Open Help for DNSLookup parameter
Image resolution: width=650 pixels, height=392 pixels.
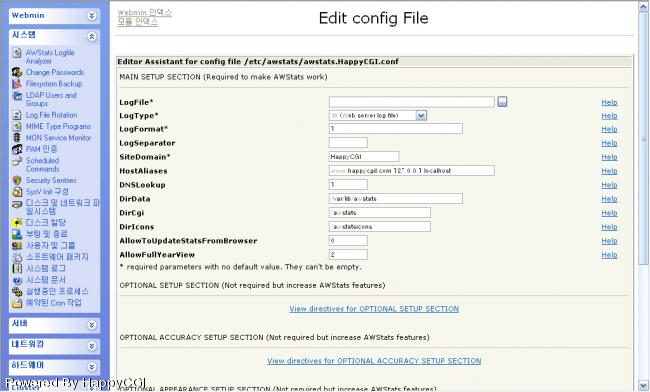[x=609, y=185]
